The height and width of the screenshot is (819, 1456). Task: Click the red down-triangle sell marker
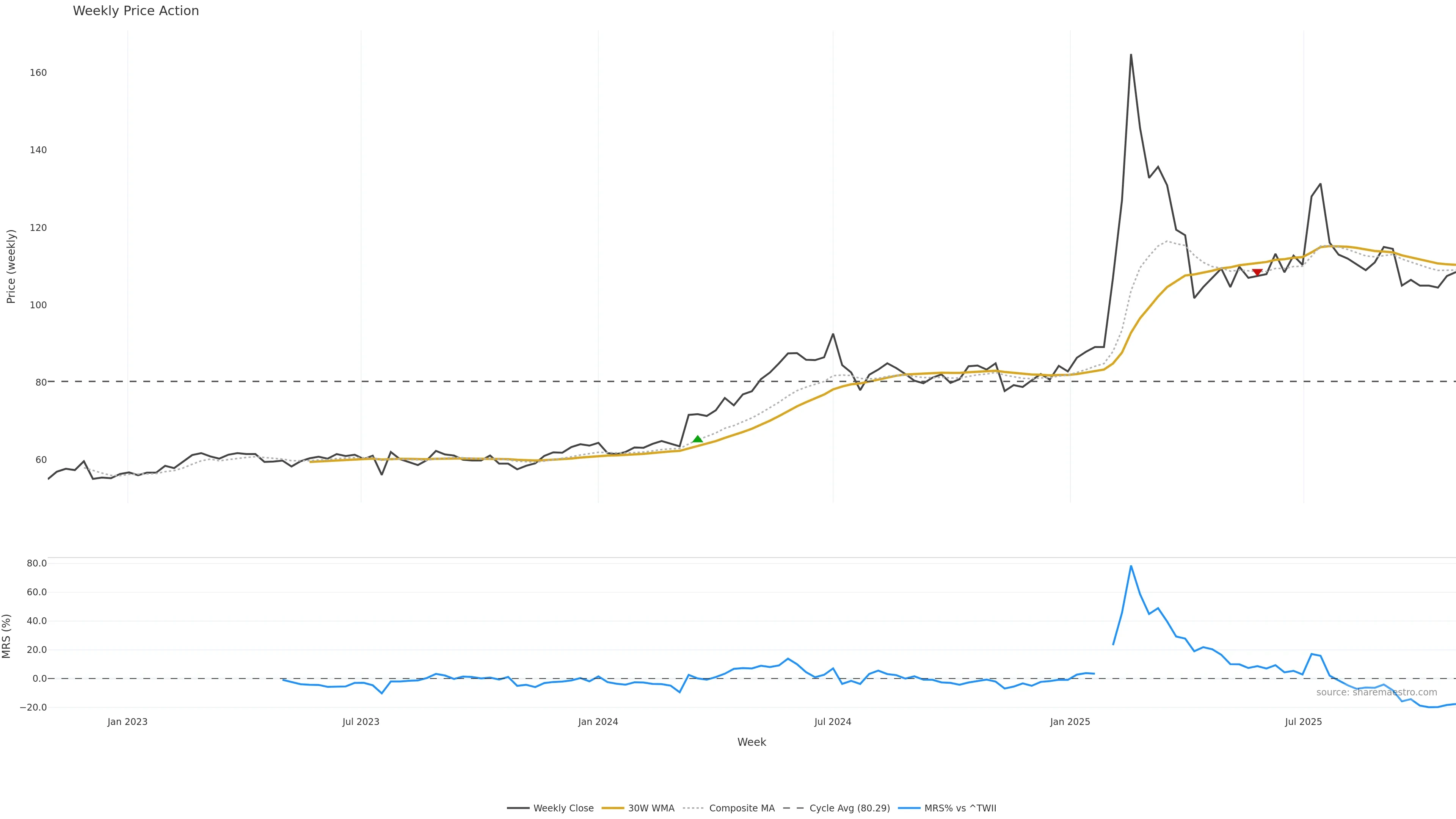(1257, 273)
